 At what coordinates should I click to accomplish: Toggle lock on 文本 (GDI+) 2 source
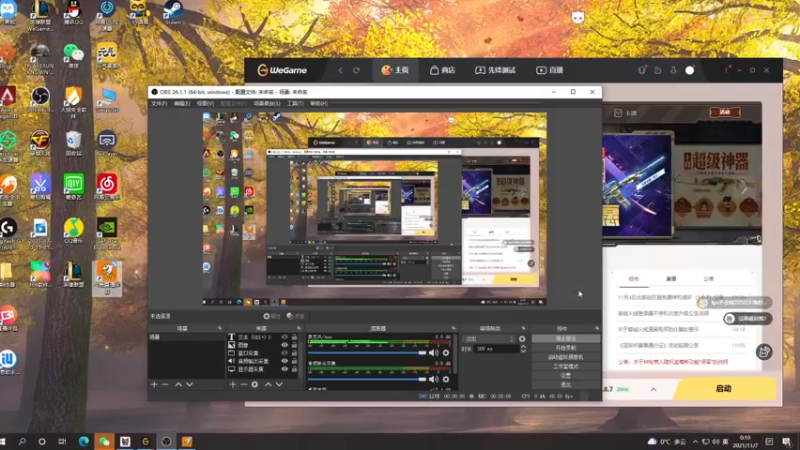pos(294,337)
